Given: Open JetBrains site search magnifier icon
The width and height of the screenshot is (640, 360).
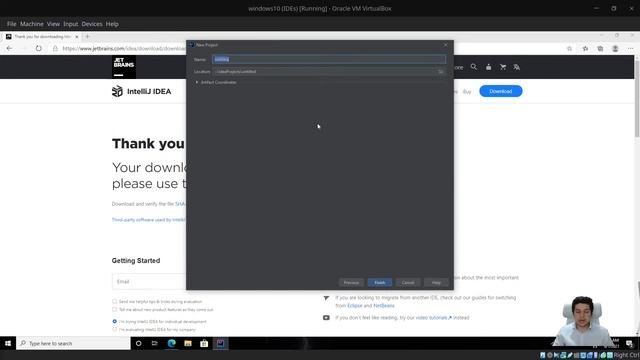Looking at the screenshot, I should pyautogui.click(x=473, y=67).
